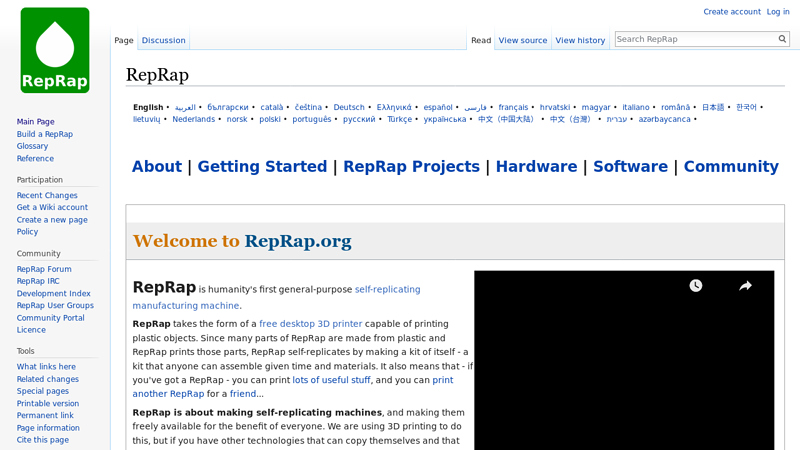Switch language to română
Image resolution: width=800 pixels, height=450 pixels.
click(675, 107)
